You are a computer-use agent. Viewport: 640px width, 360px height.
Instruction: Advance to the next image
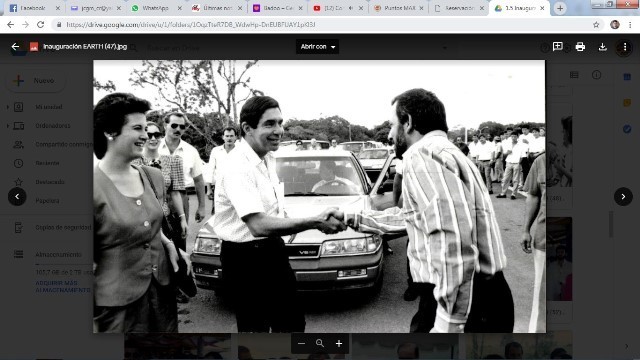pos(623,196)
